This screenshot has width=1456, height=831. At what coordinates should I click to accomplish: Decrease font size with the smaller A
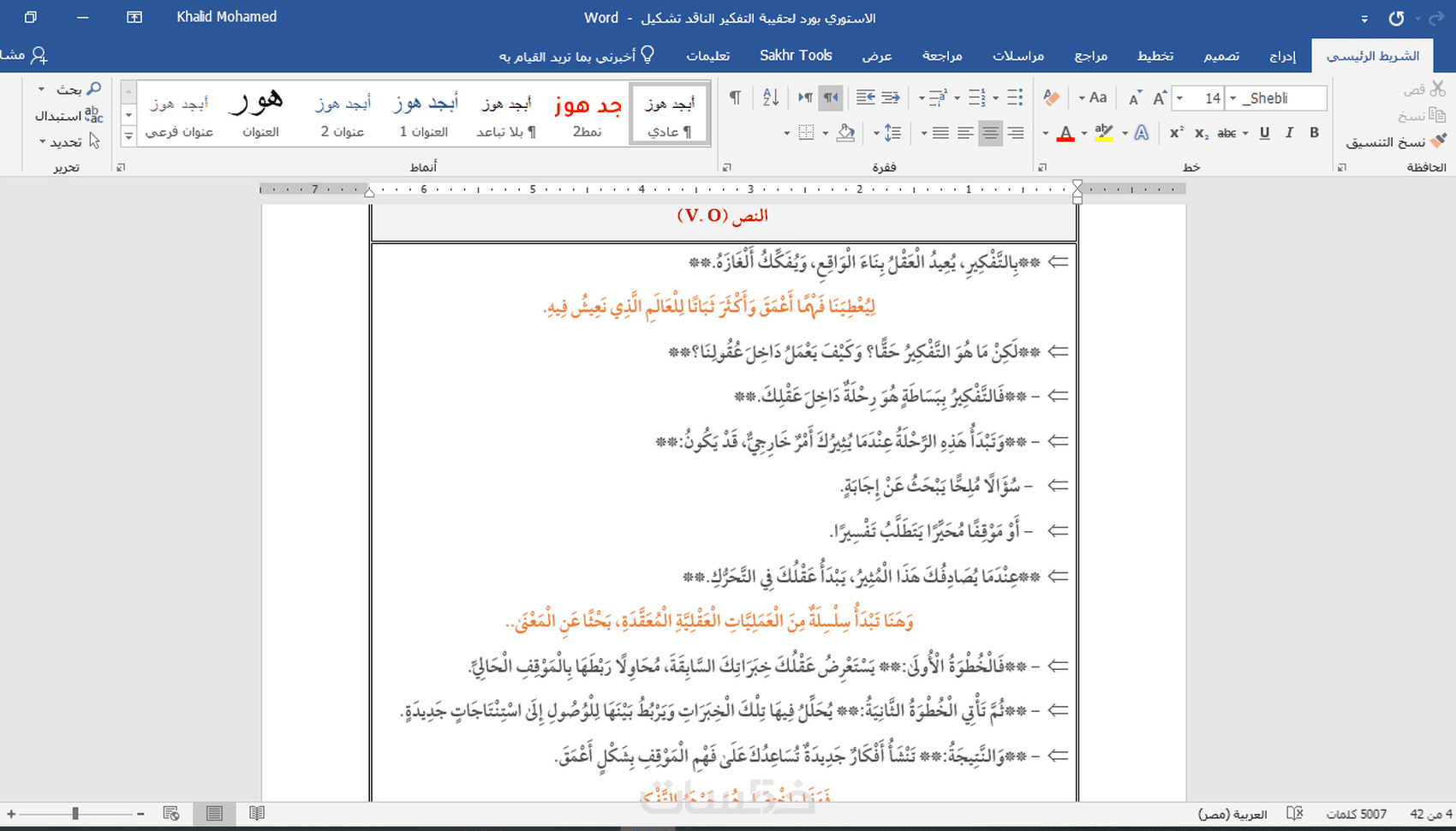click(x=1135, y=98)
